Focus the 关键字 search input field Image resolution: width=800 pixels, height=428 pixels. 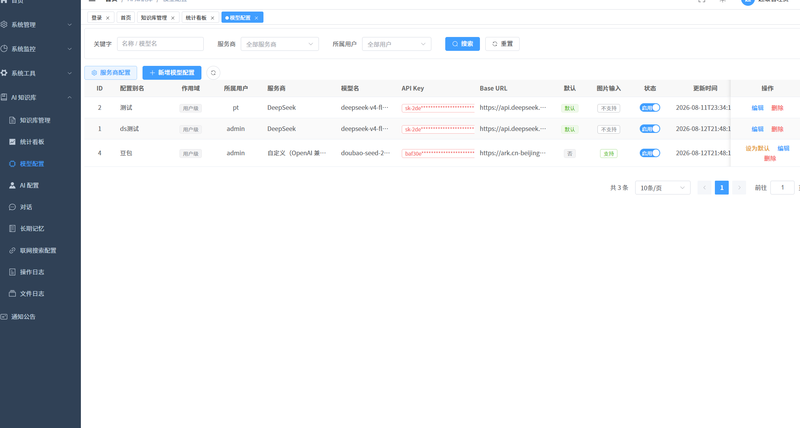(x=160, y=44)
